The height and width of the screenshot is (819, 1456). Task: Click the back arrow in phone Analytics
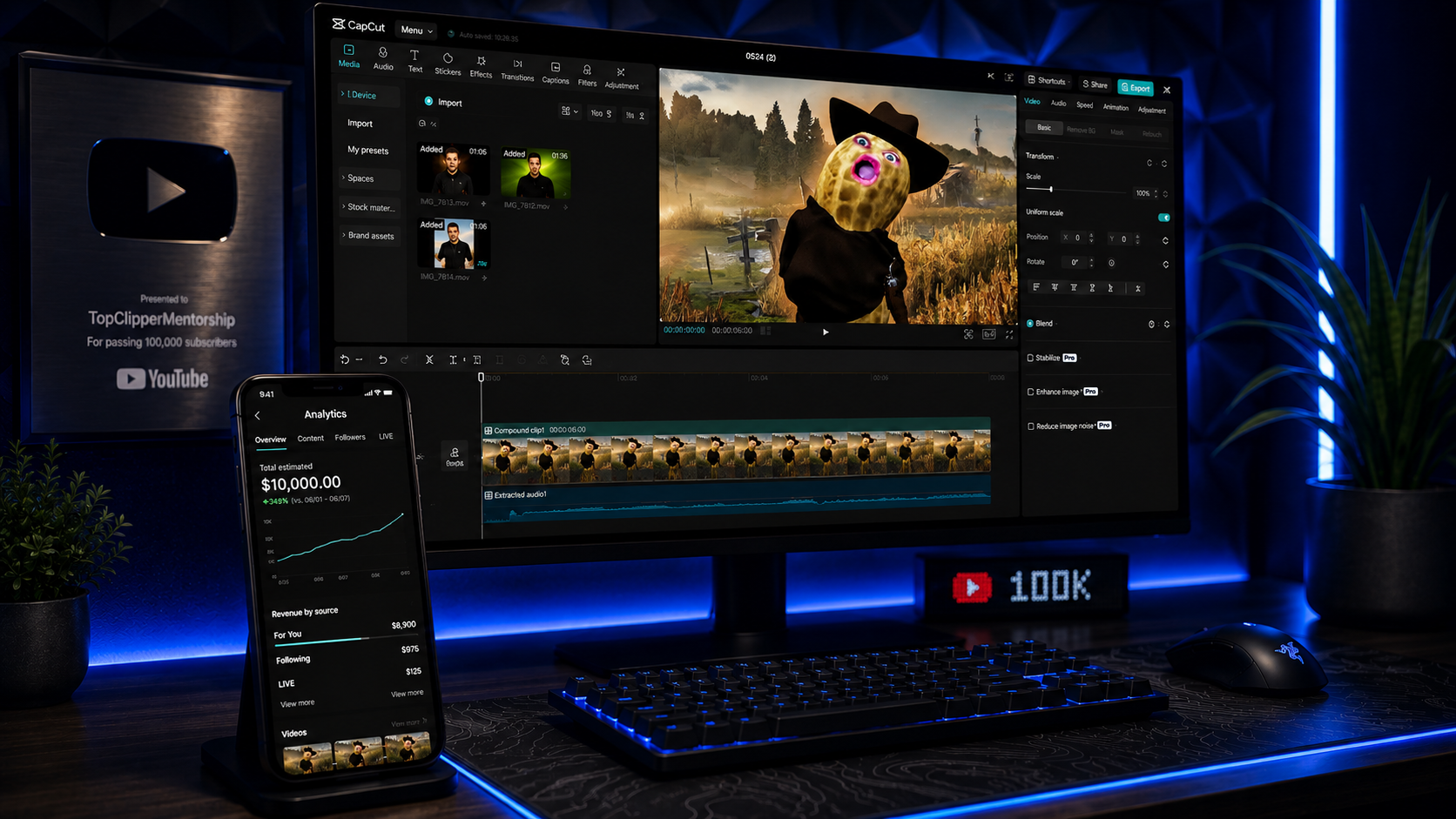pyautogui.click(x=257, y=416)
